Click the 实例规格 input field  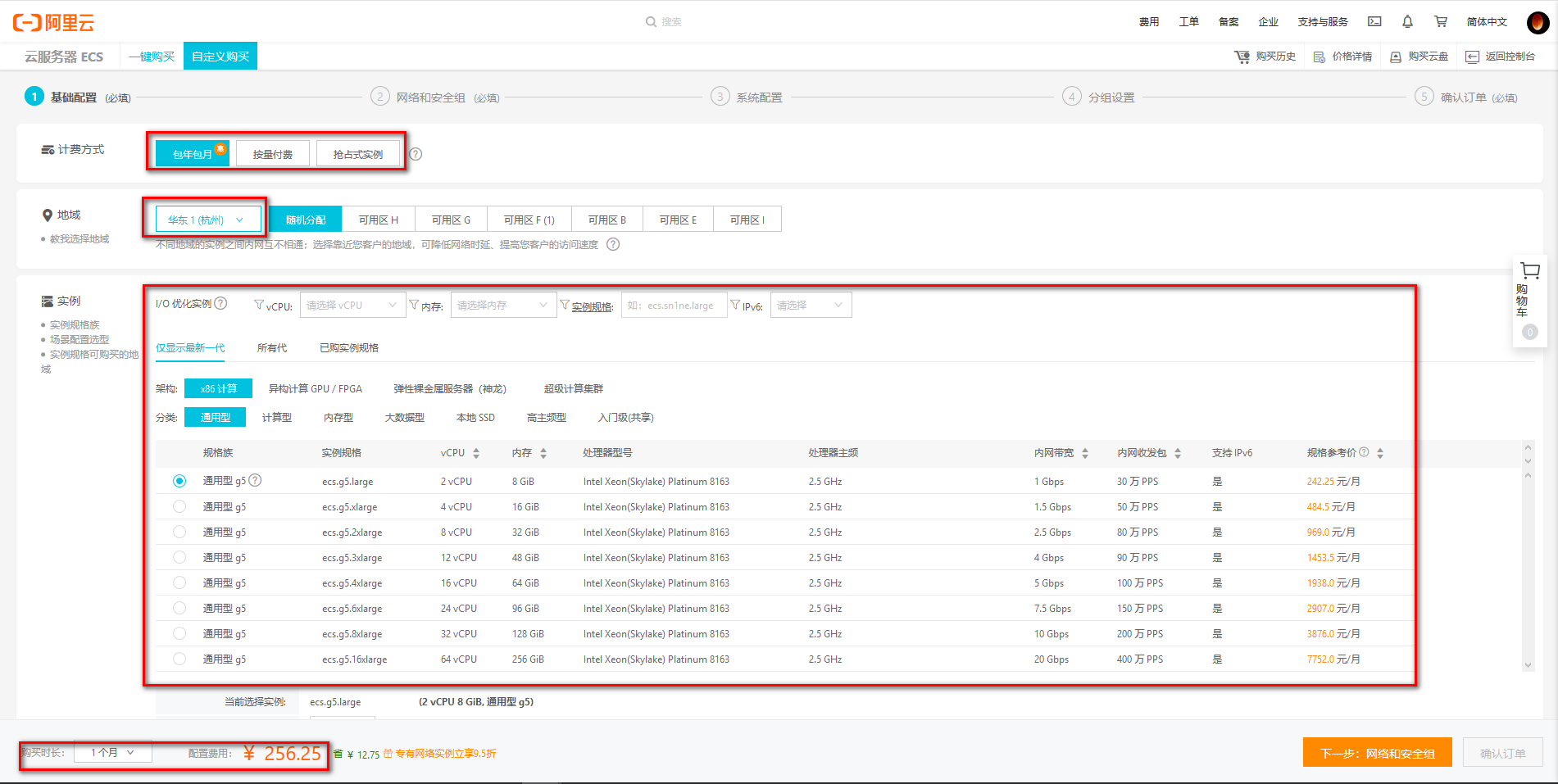point(674,305)
